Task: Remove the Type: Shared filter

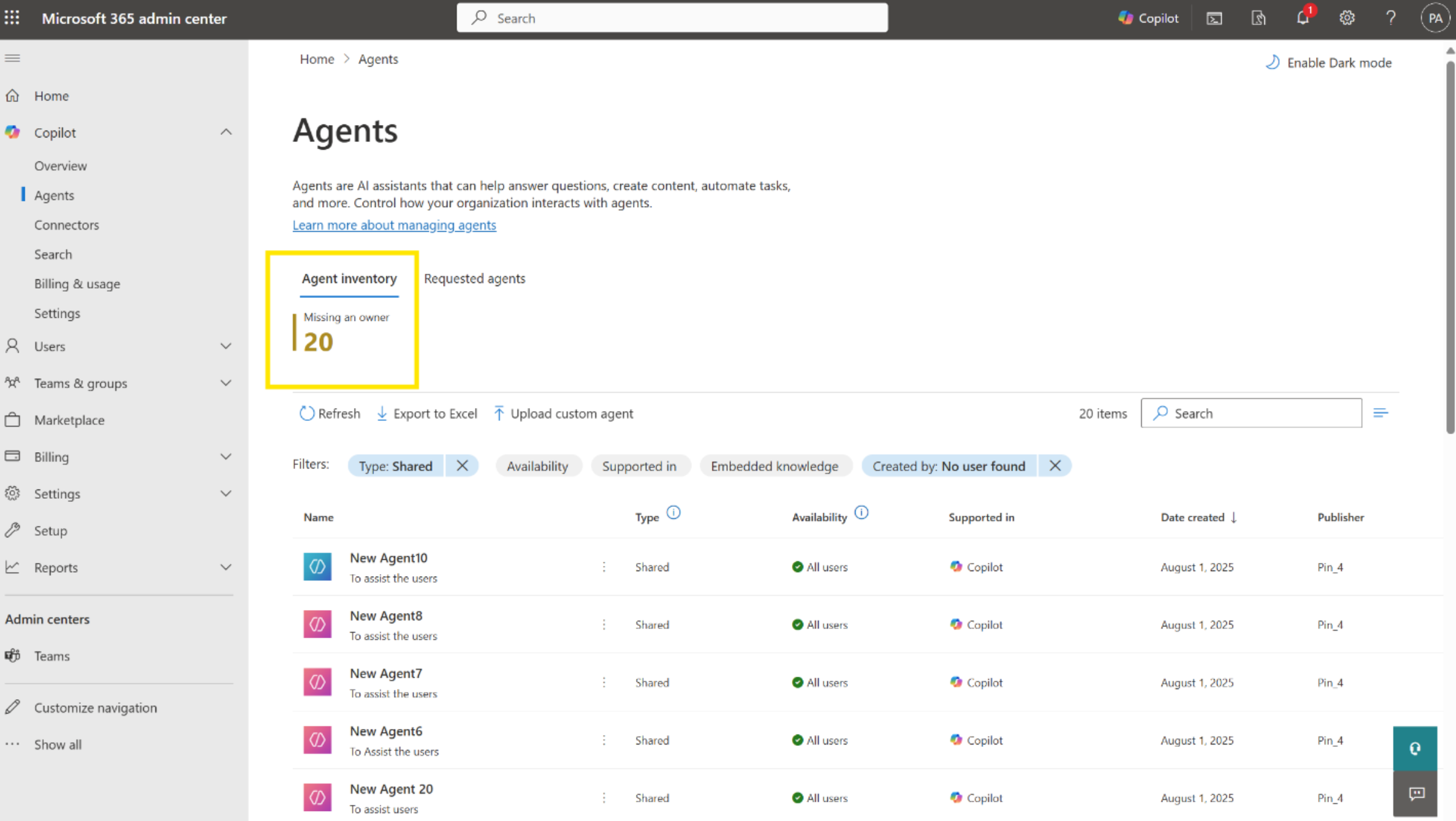Action: (x=462, y=466)
